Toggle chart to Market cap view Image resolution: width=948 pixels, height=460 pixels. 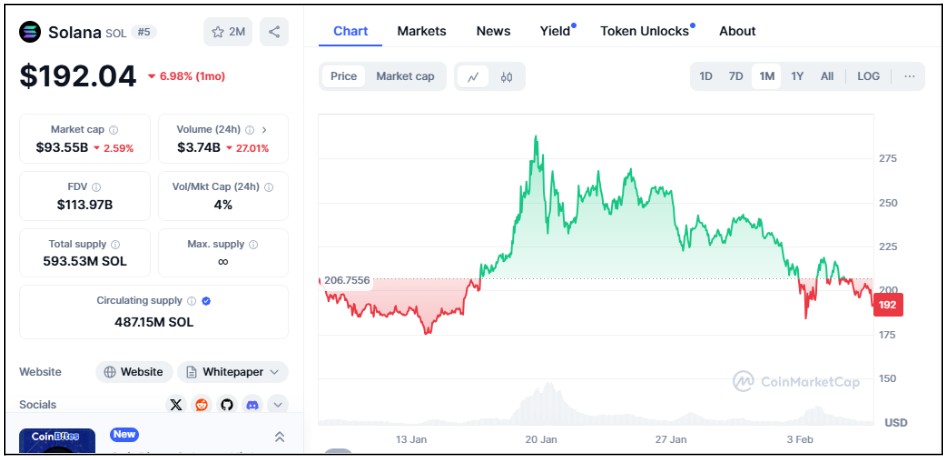(x=405, y=77)
